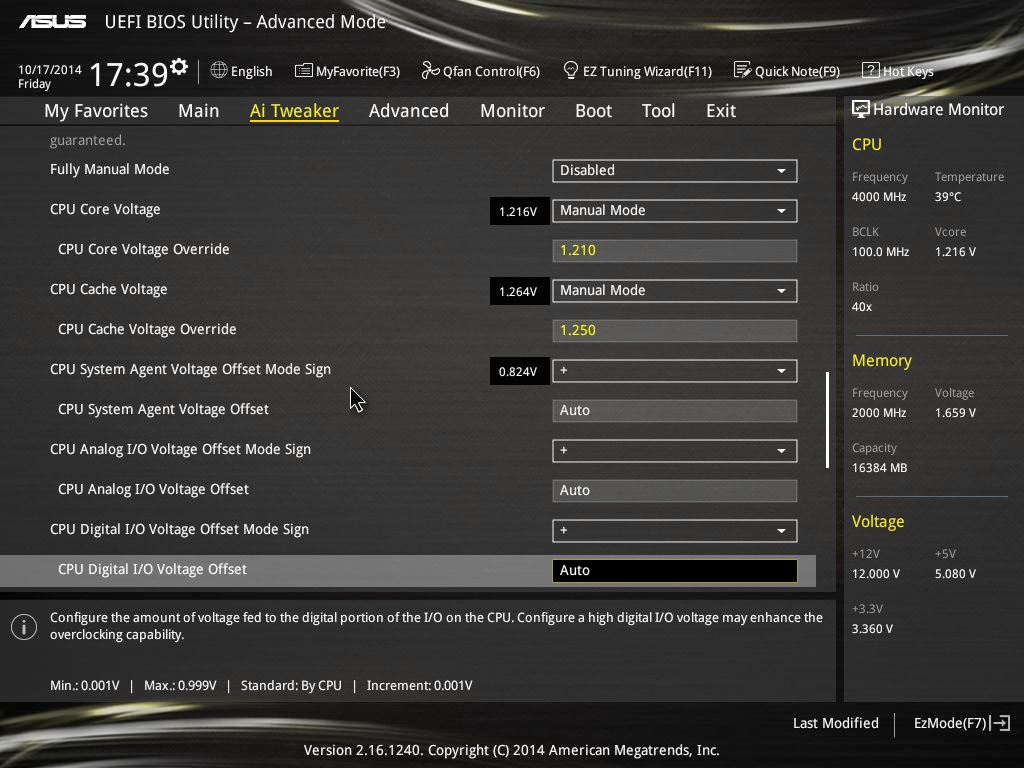This screenshot has width=1024, height=768.
Task: Click the +5V 5.080 V reading
Action: (955, 573)
